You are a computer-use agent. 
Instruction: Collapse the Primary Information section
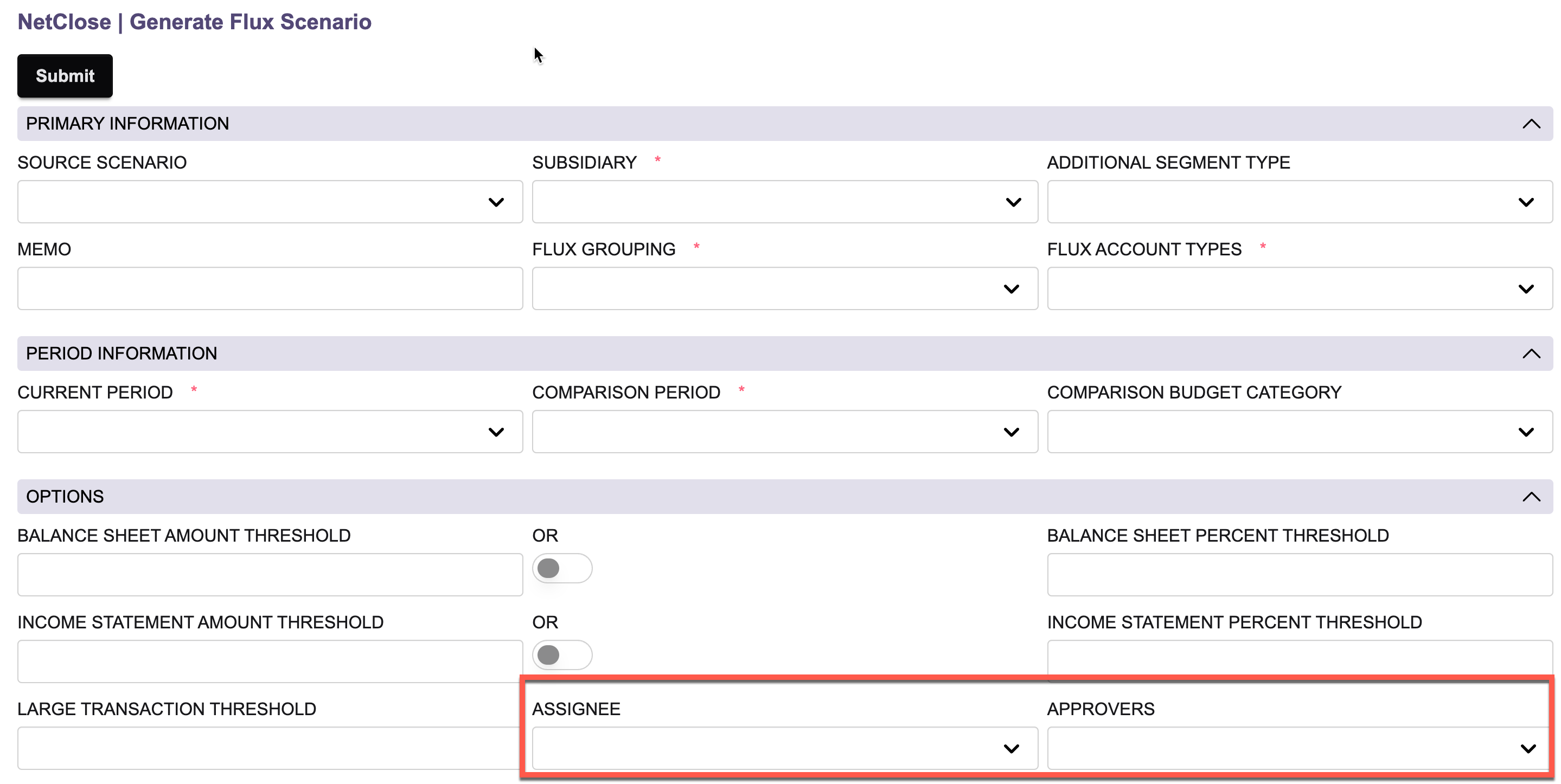tap(1531, 124)
